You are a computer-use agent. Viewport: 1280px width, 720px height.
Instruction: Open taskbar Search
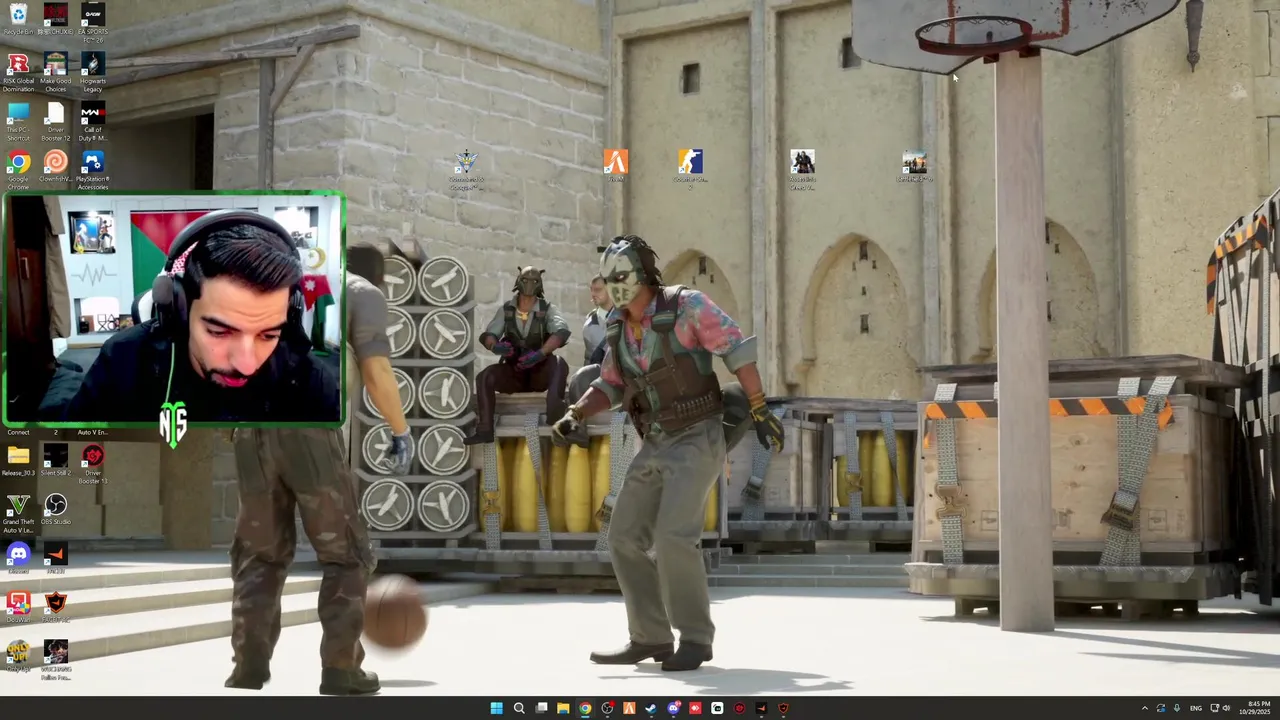pos(519,708)
